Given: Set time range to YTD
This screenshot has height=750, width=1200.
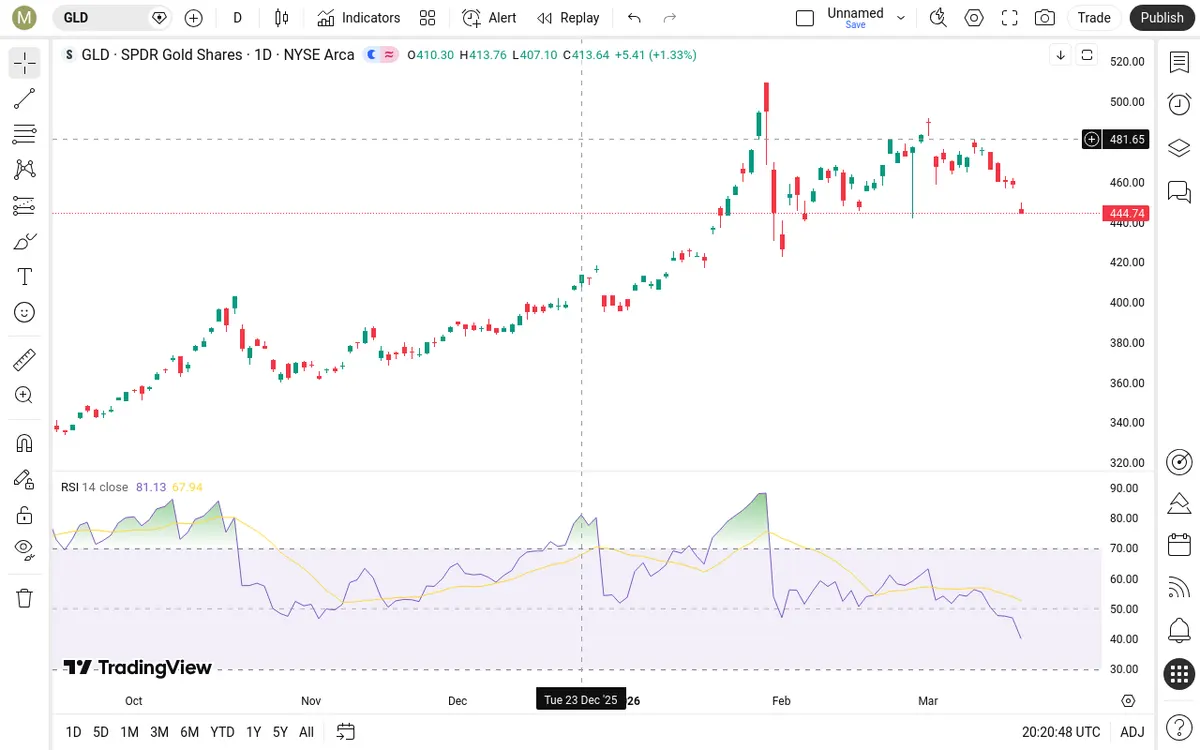Looking at the screenshot, I should [222, 732].
